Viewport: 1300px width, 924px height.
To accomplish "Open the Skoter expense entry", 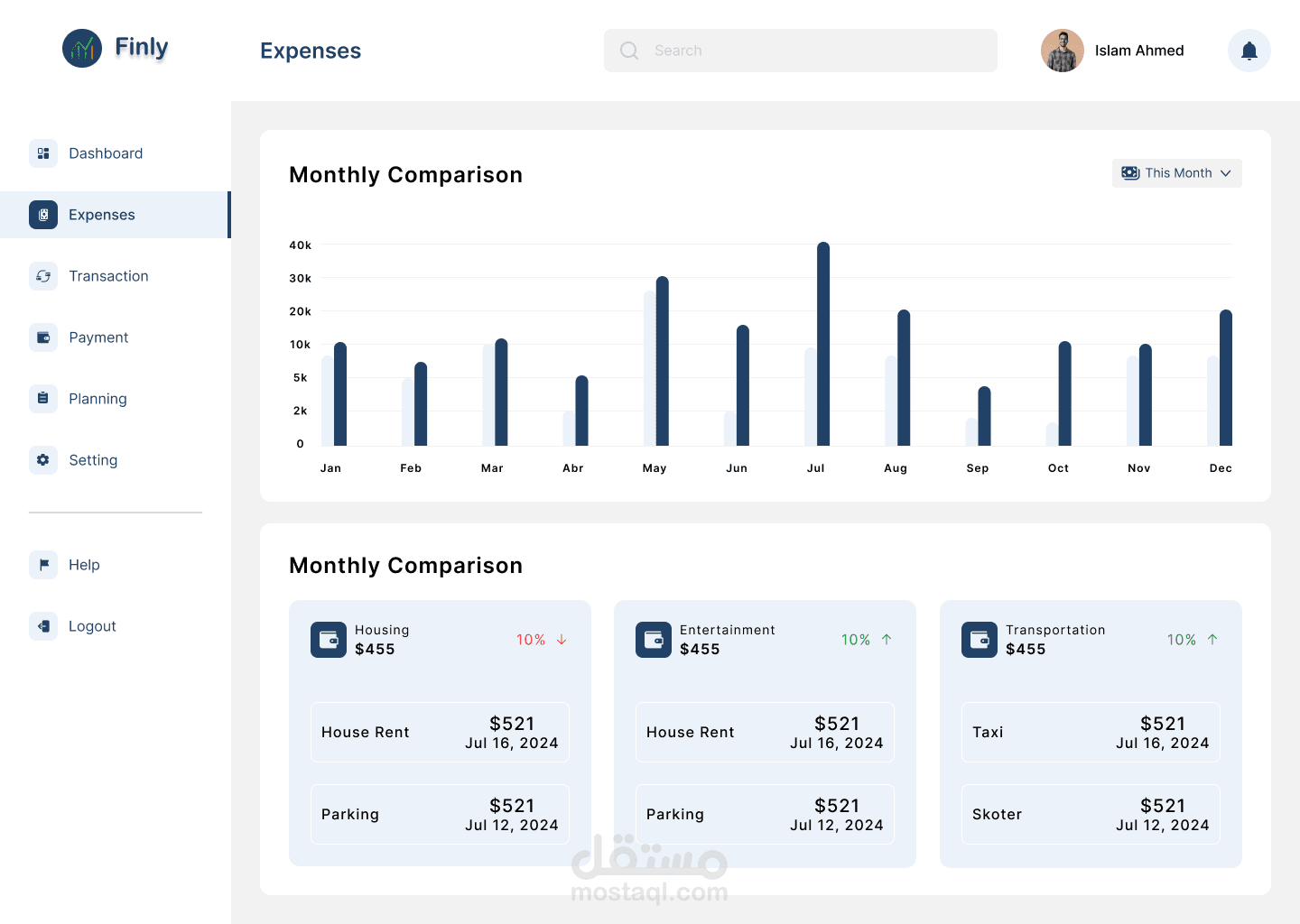I will point(1091,815).
